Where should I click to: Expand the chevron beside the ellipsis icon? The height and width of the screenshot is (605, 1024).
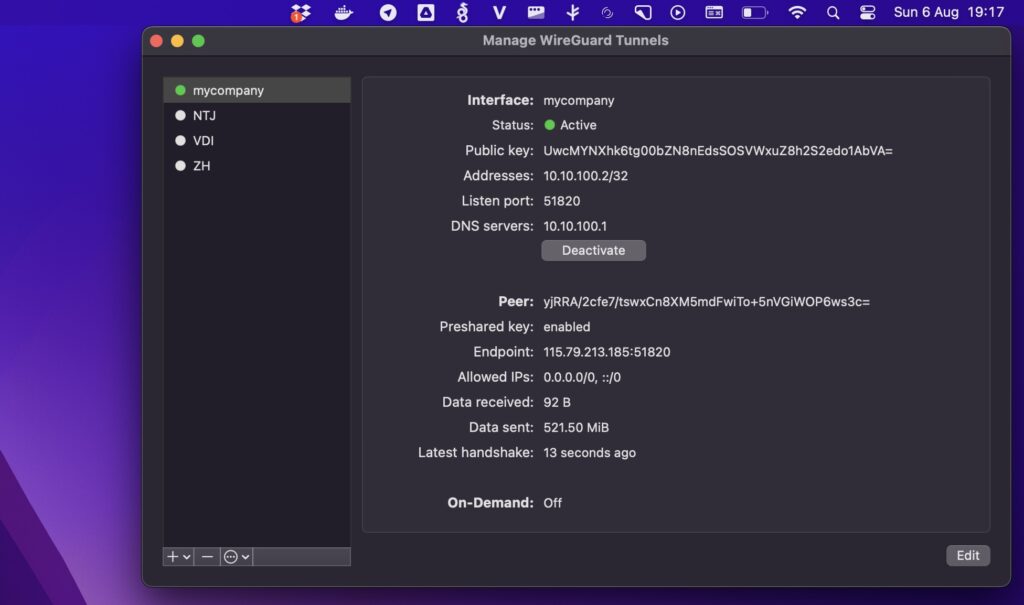246,557
